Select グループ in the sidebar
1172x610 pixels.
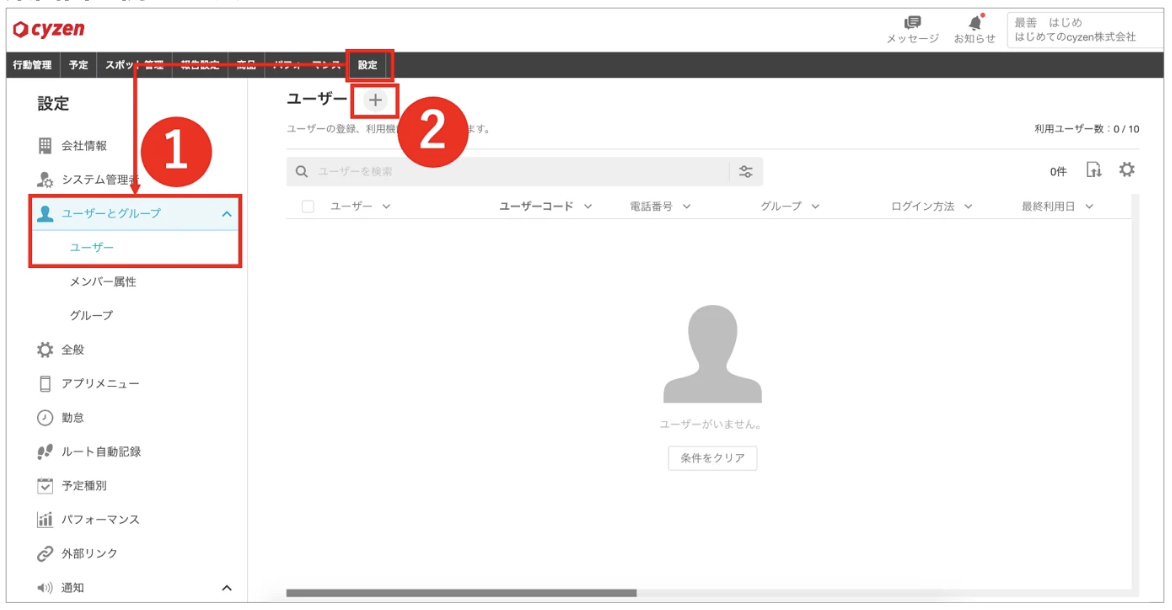pos(92,315)
